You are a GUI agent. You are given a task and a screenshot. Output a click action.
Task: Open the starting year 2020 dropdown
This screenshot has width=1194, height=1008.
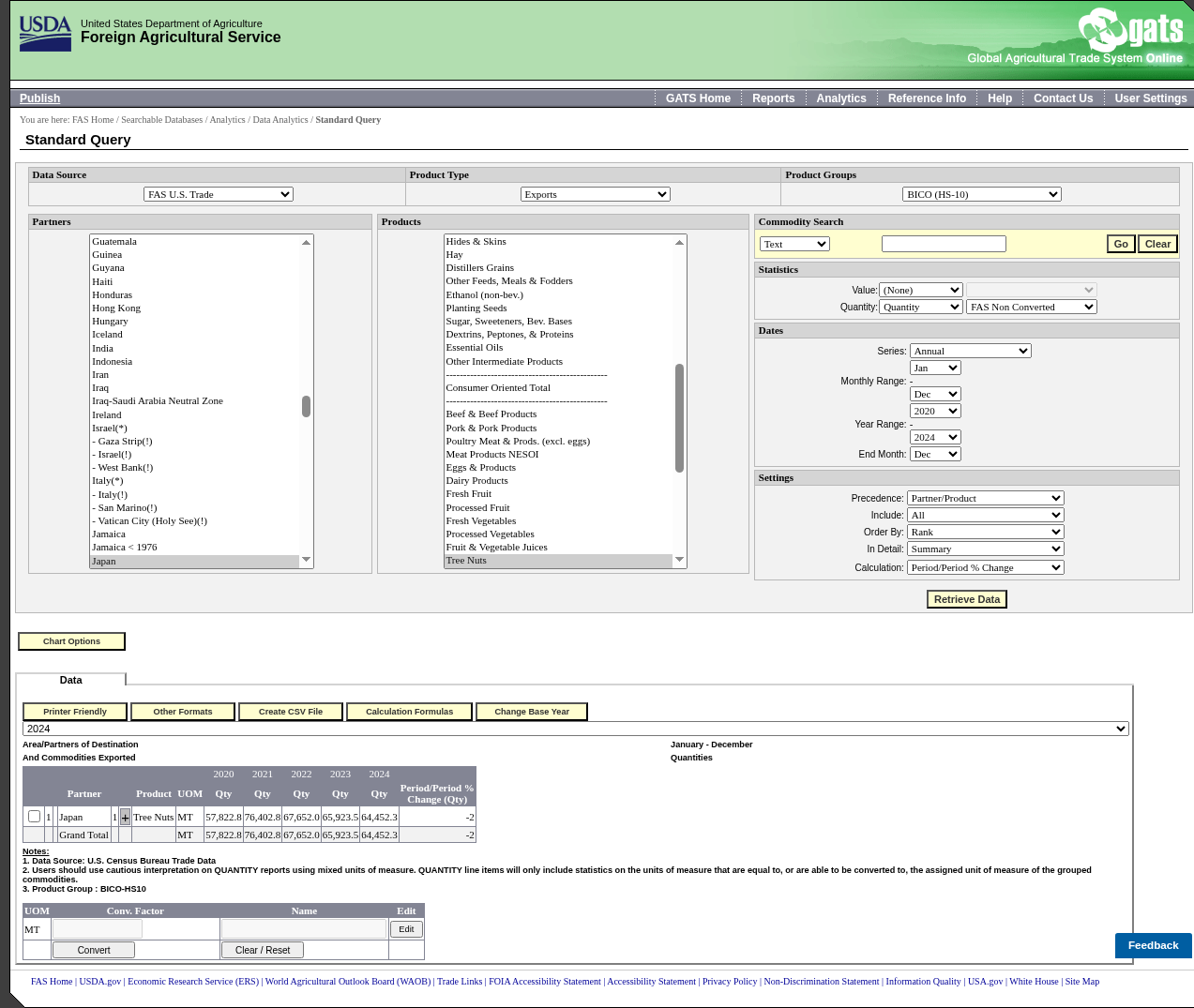935,411
